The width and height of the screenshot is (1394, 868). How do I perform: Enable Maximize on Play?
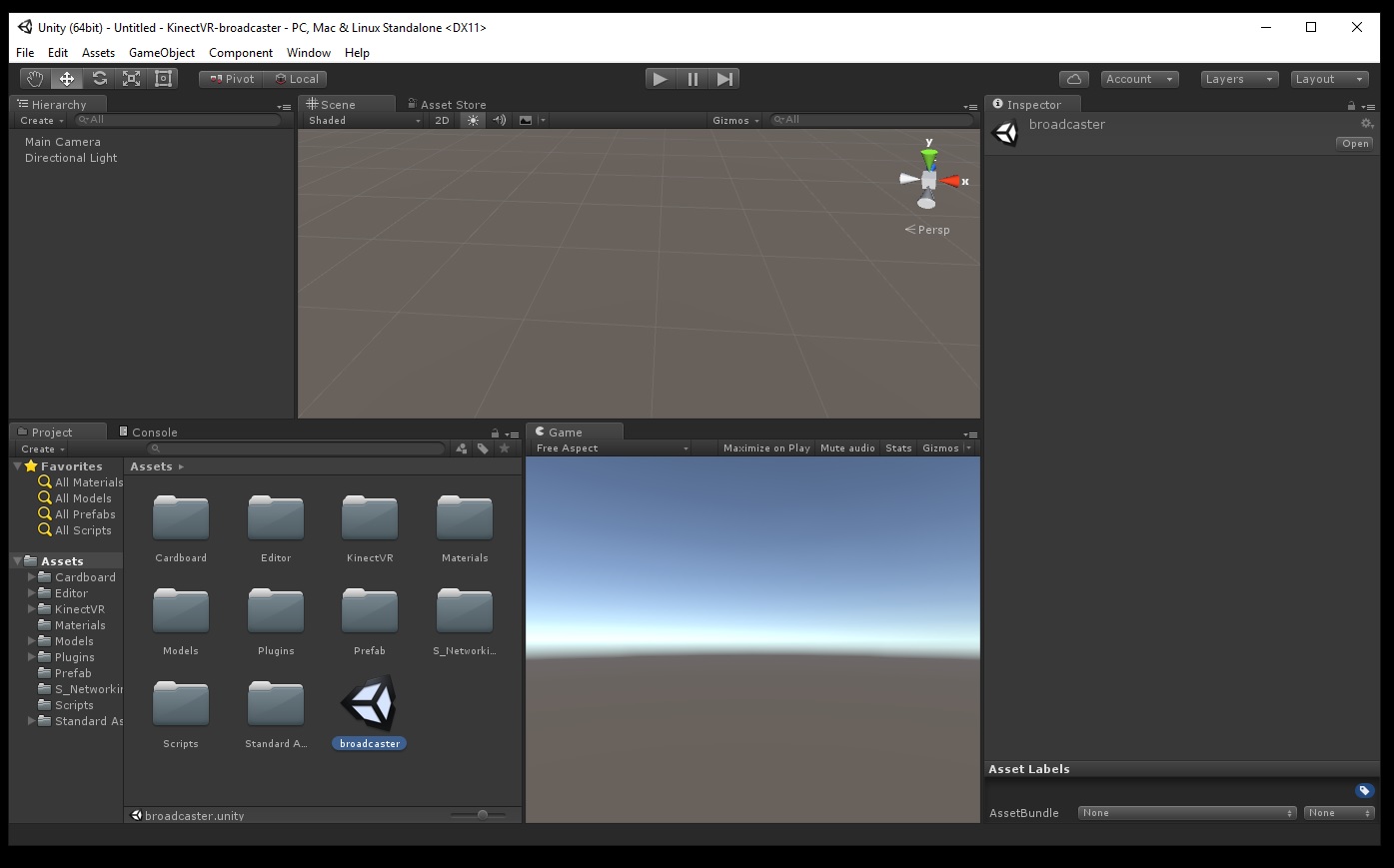tap(766, 448)
